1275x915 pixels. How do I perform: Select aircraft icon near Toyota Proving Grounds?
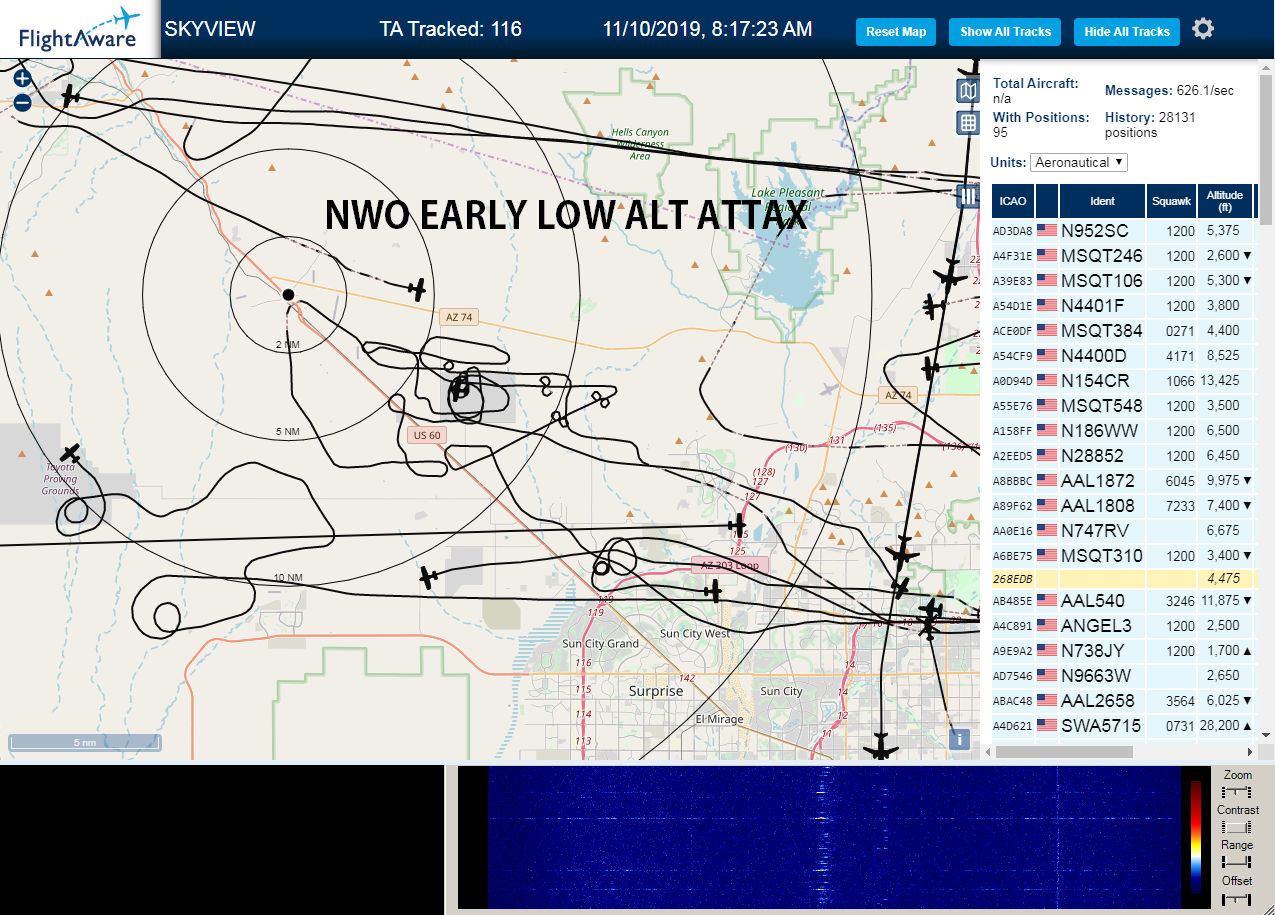click(70, 454)
